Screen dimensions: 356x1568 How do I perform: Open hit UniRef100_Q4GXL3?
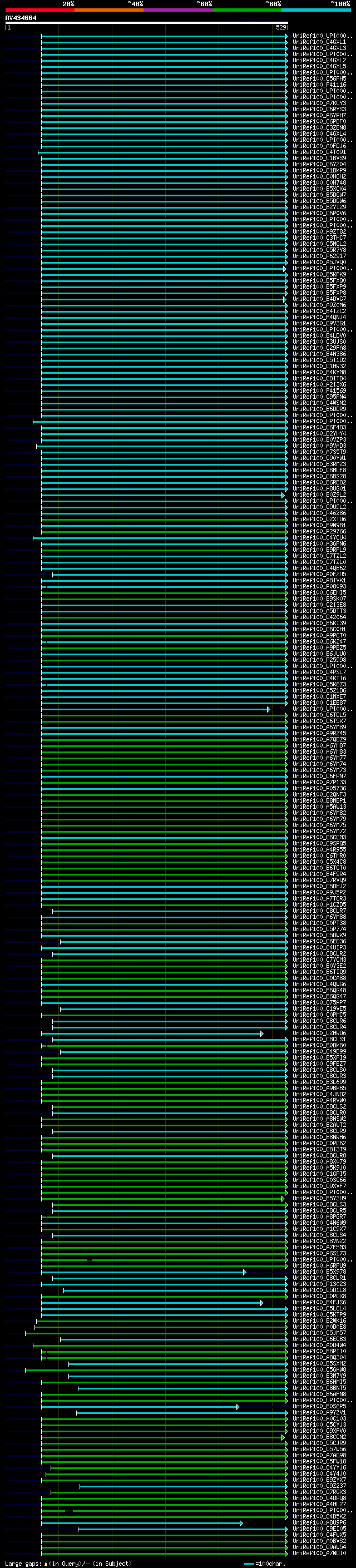[319, 49]
